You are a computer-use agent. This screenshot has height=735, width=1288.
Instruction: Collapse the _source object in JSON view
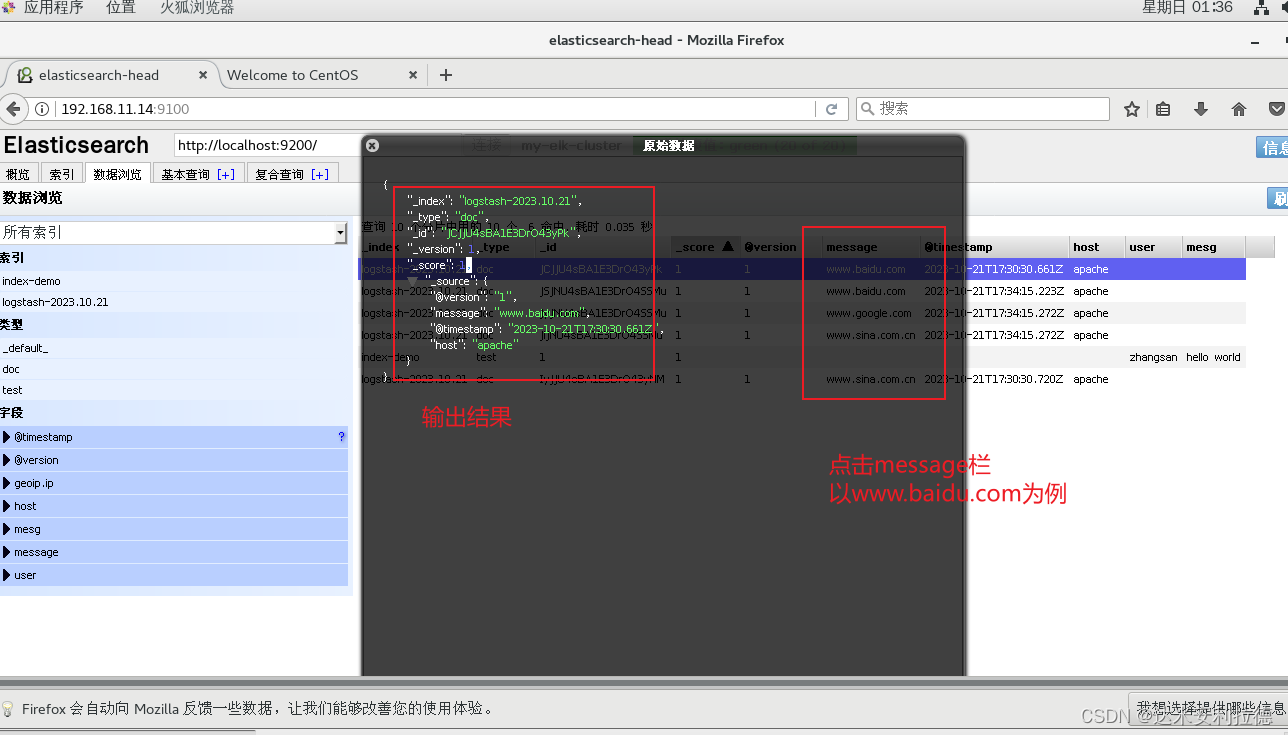(x=413, y=281)
